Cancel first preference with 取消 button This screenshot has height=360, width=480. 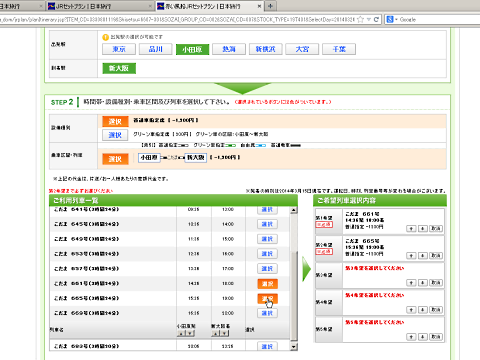pos(436,229)
